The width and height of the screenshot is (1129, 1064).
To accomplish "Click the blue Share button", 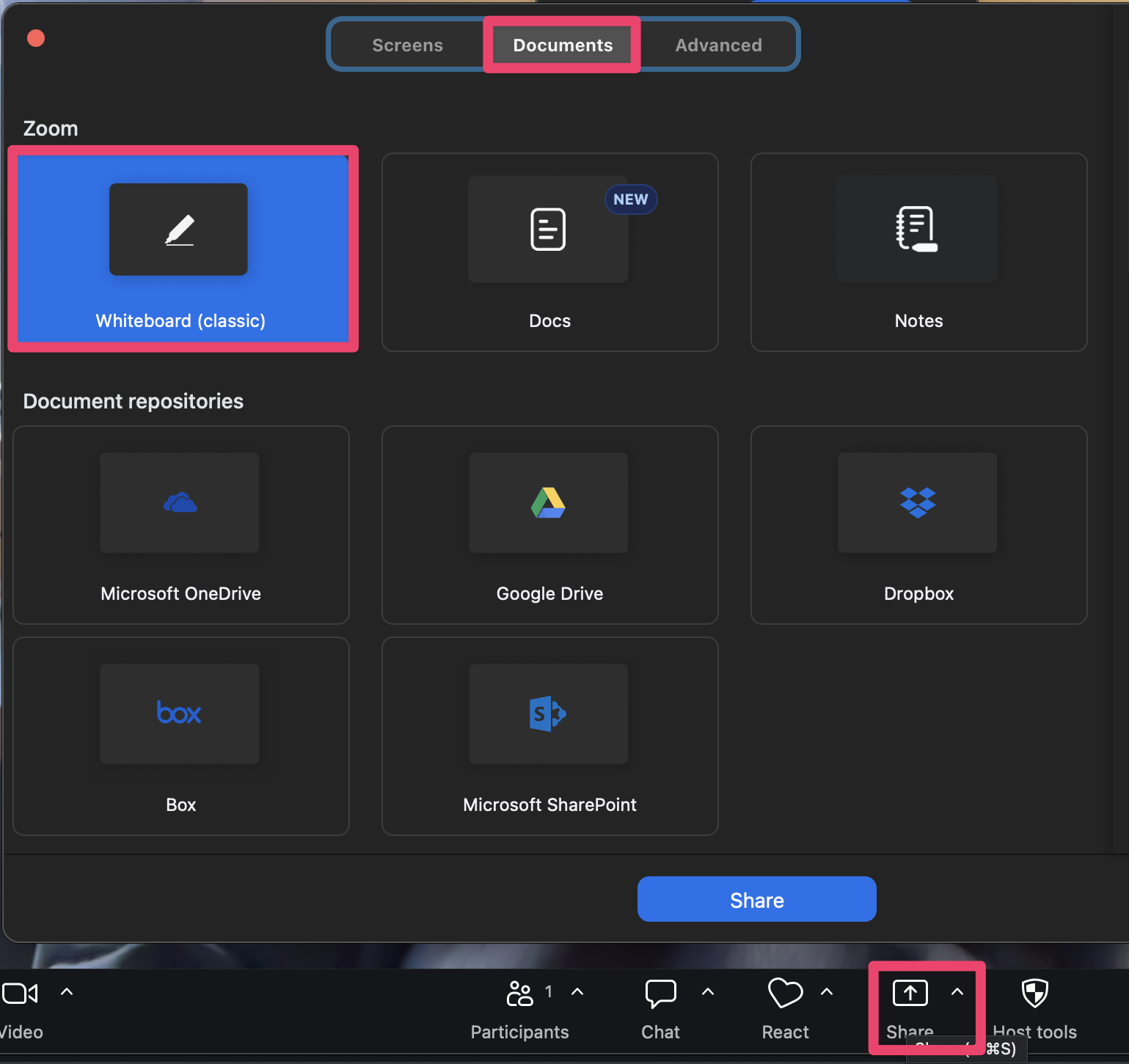I will point(757,899).
